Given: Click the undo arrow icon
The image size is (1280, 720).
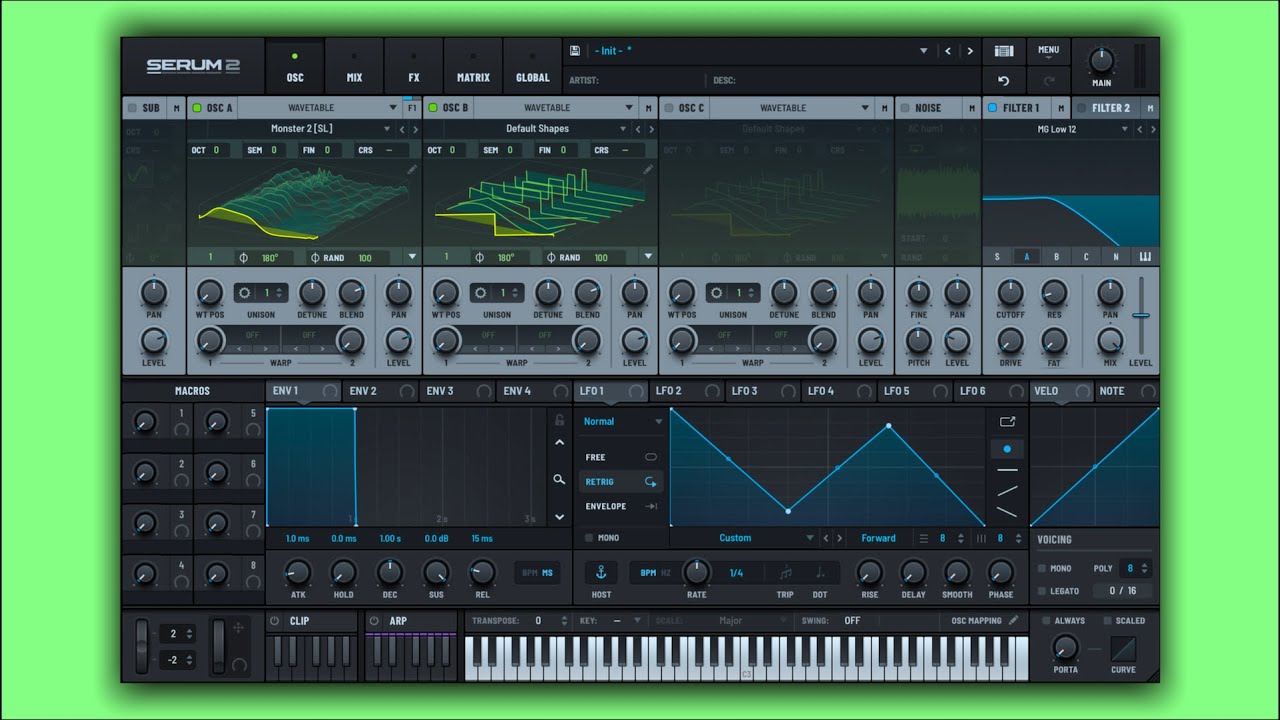Looking at the screenshot, I should pos(1004,80).
